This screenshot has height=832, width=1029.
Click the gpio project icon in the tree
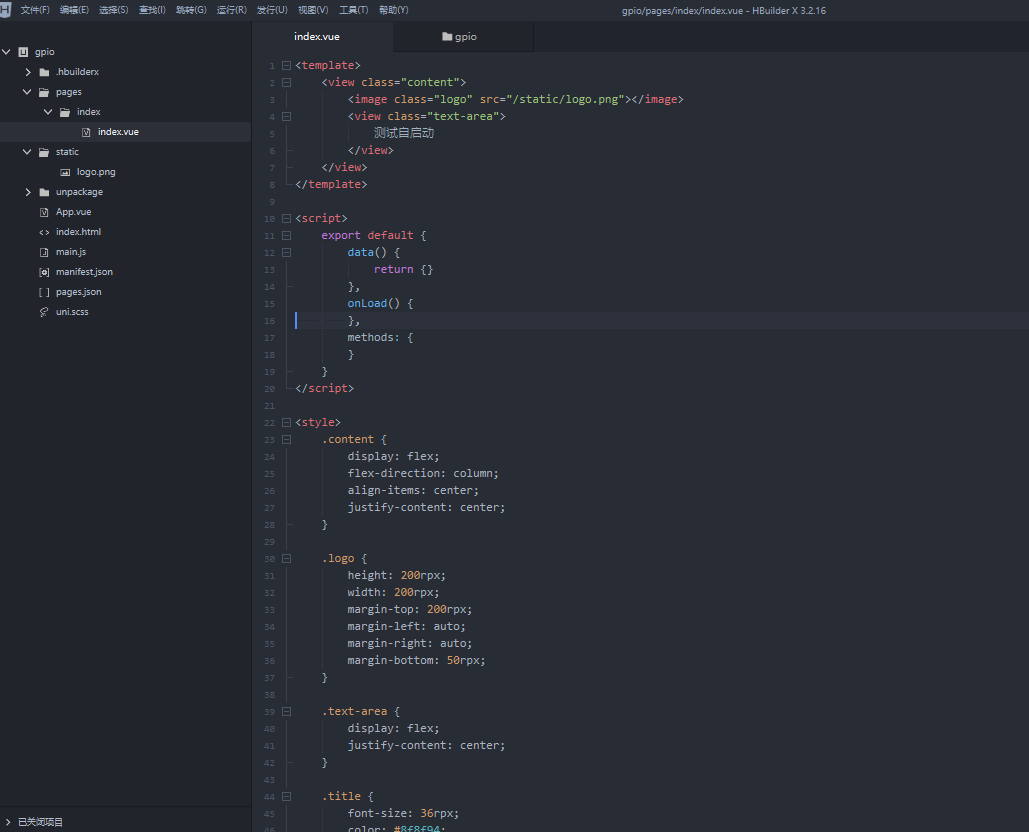point(23,52)
